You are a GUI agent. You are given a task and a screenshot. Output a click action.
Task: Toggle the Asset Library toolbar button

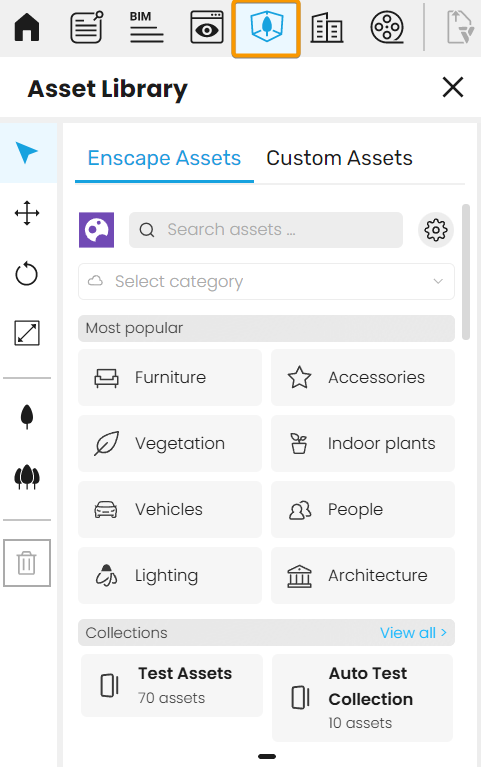266,29
